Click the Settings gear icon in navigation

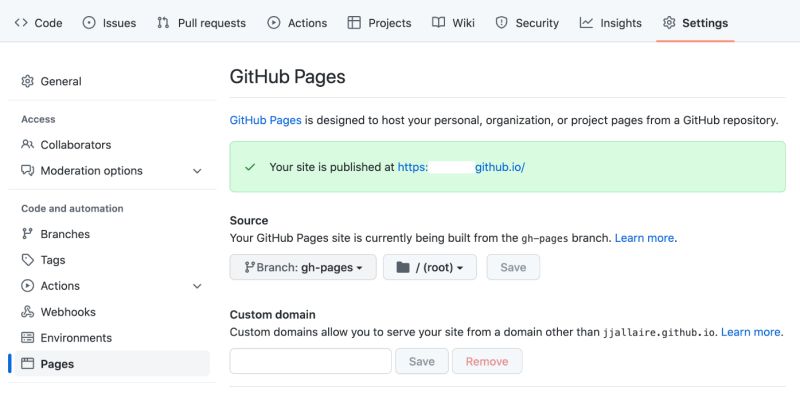pos(669,23)
